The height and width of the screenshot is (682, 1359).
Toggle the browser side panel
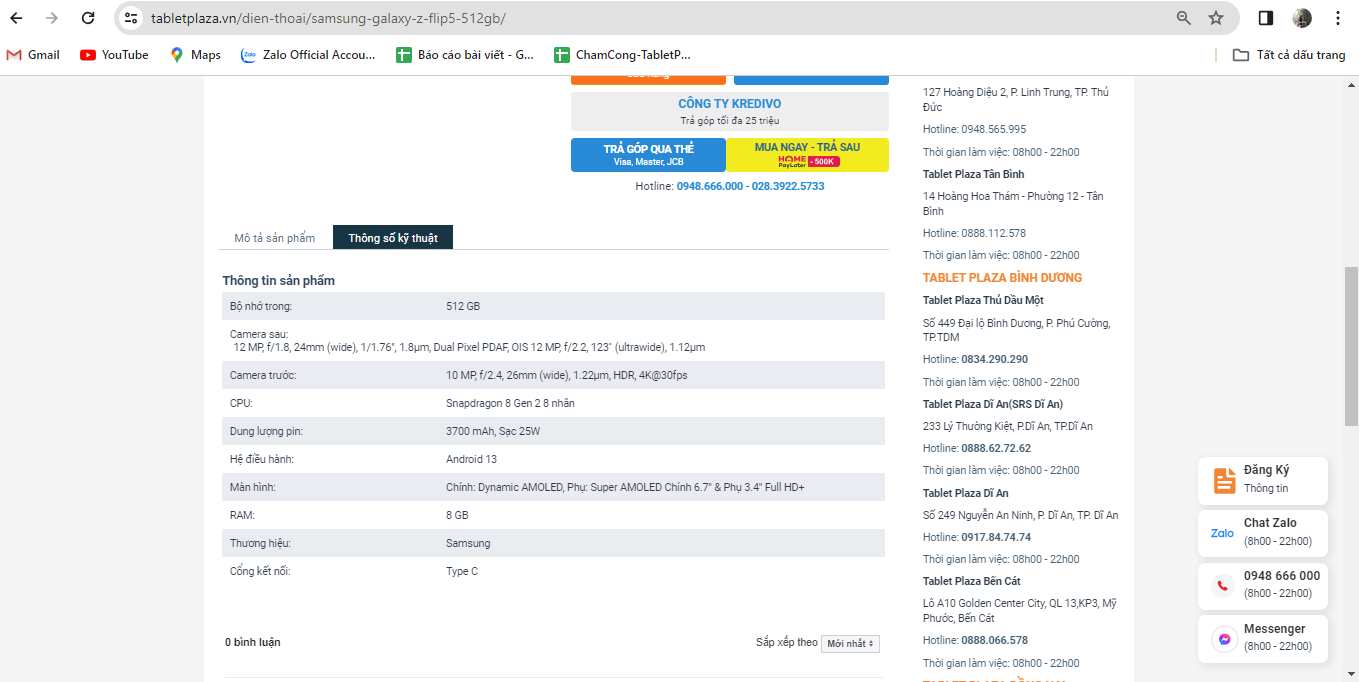(x=1265, y=18)
